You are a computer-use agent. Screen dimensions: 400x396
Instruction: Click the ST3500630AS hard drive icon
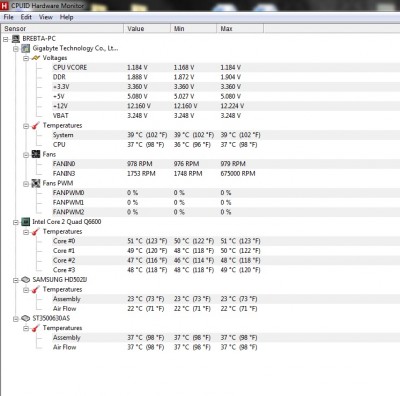[26, 318]
